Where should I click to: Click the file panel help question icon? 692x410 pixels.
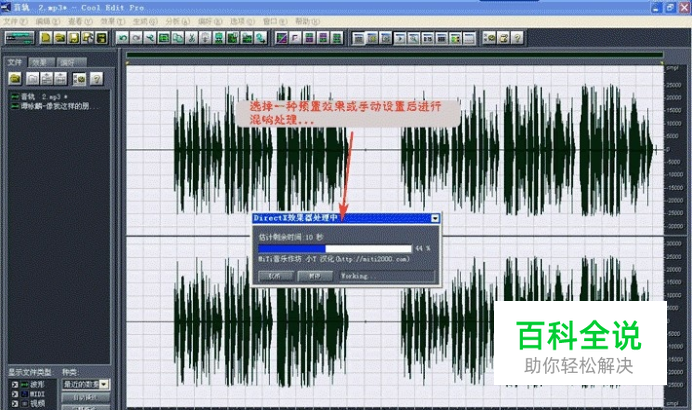(96, 79)
